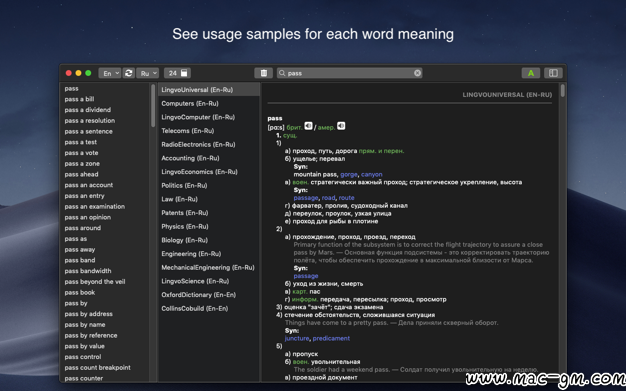Select pass count breakpoint entry

(97, 367)
